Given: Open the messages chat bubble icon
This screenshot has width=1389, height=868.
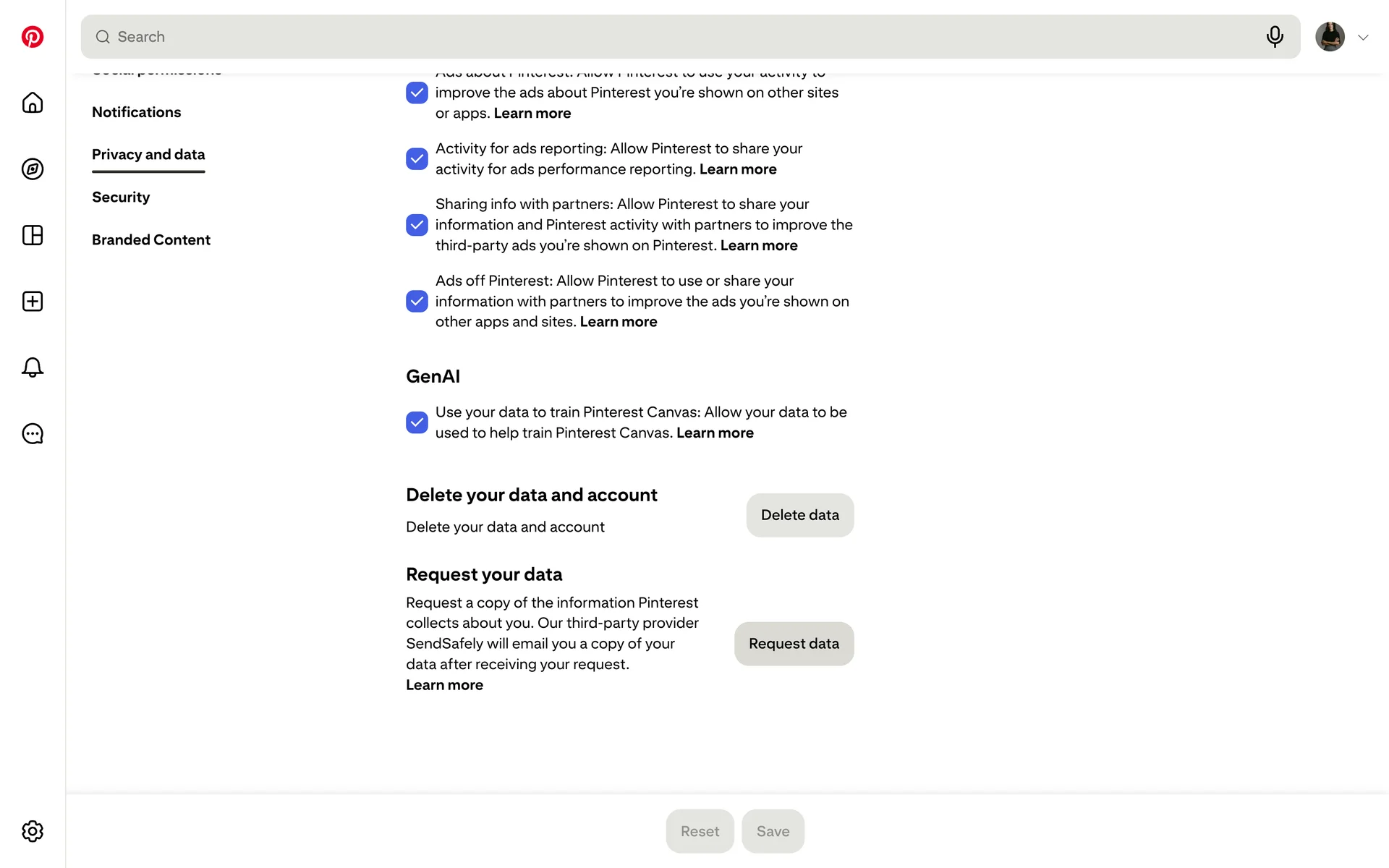Looking at the screenshot, I should [33, 434].
